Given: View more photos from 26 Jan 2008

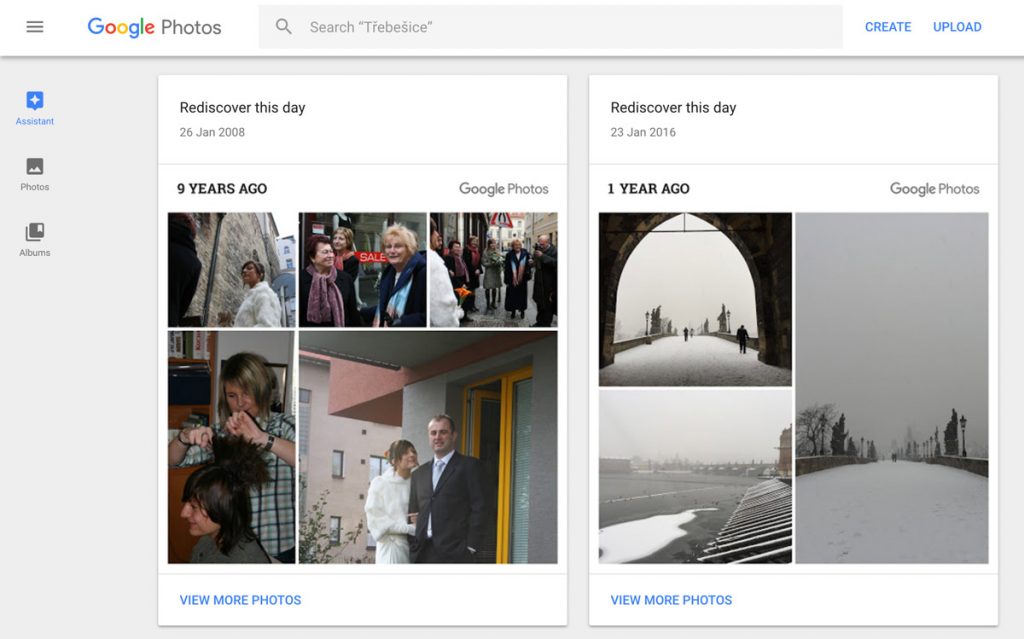Looking at the screenshot, I should [x=240, y=600].
